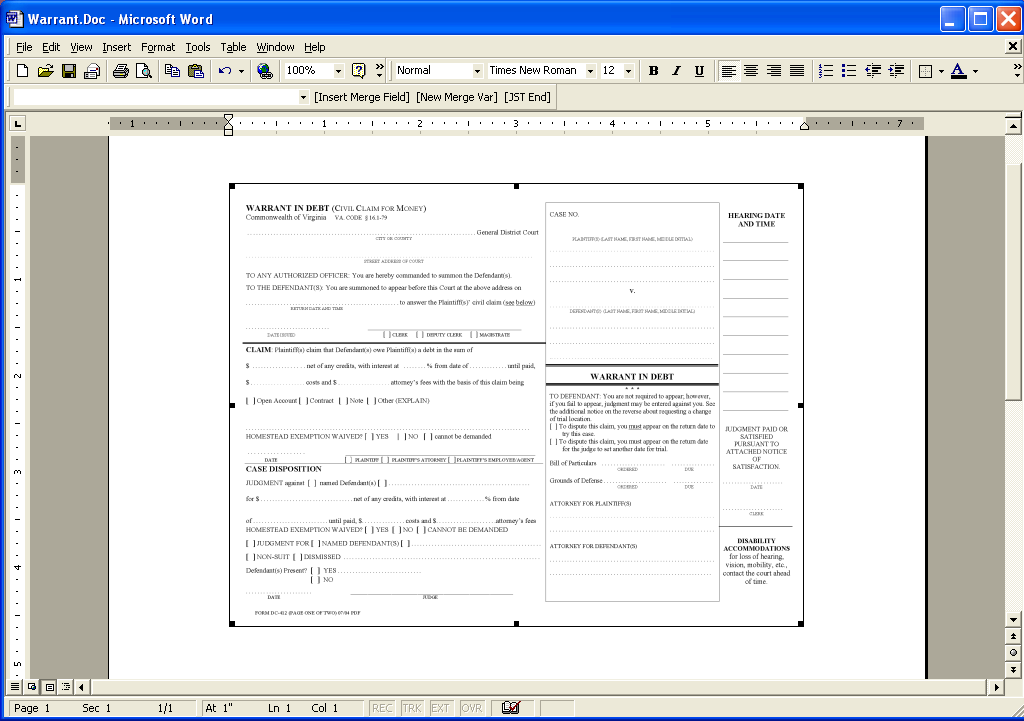Click the Numbering list icon
The width and height of the screenshot is (1024, 721).
826,71
